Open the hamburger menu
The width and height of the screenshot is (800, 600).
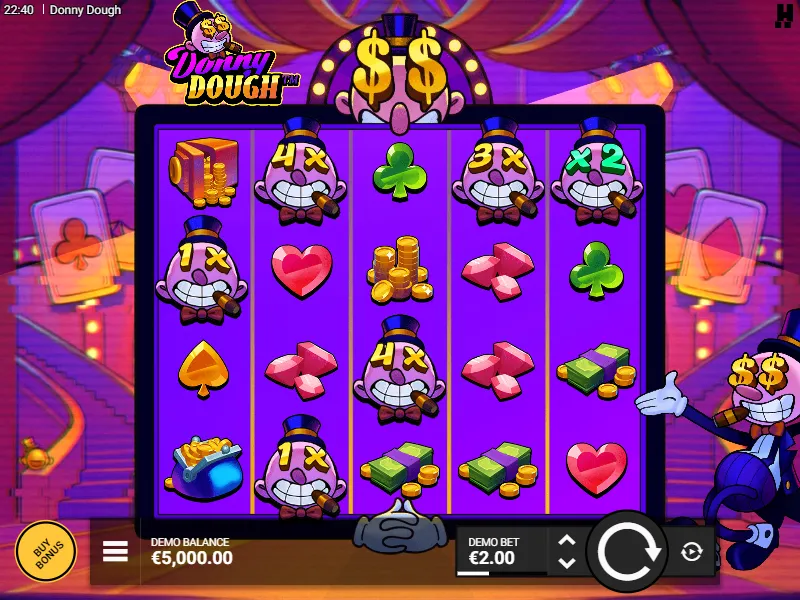click(x=115, y=552)
